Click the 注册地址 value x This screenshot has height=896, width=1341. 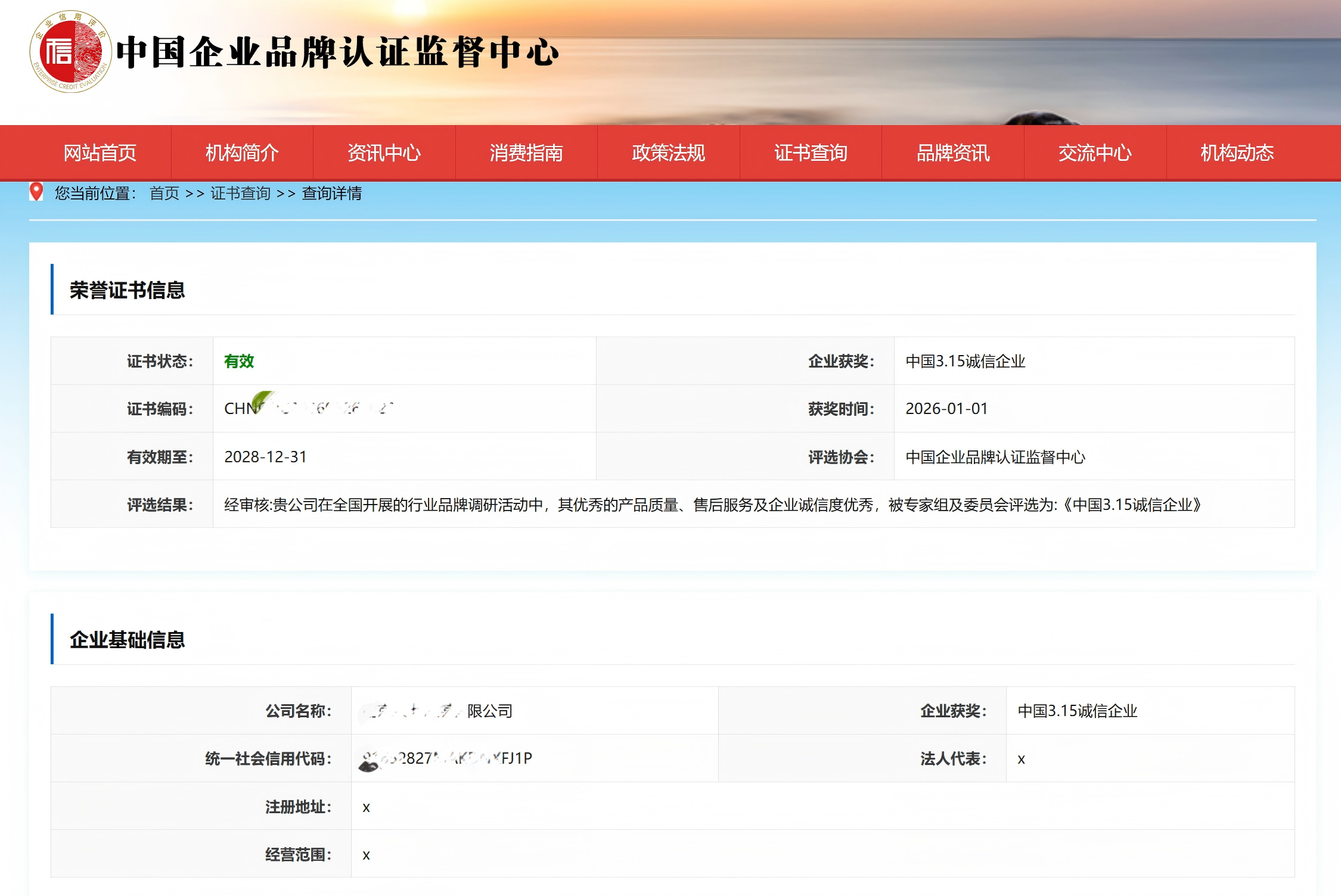click(x=366, y=807)
